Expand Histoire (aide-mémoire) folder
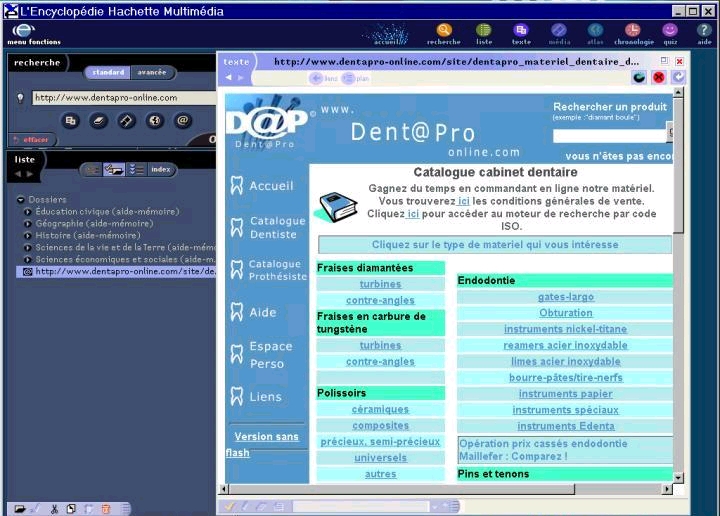This screenshot has width=720, height=516. click(28, 236)
